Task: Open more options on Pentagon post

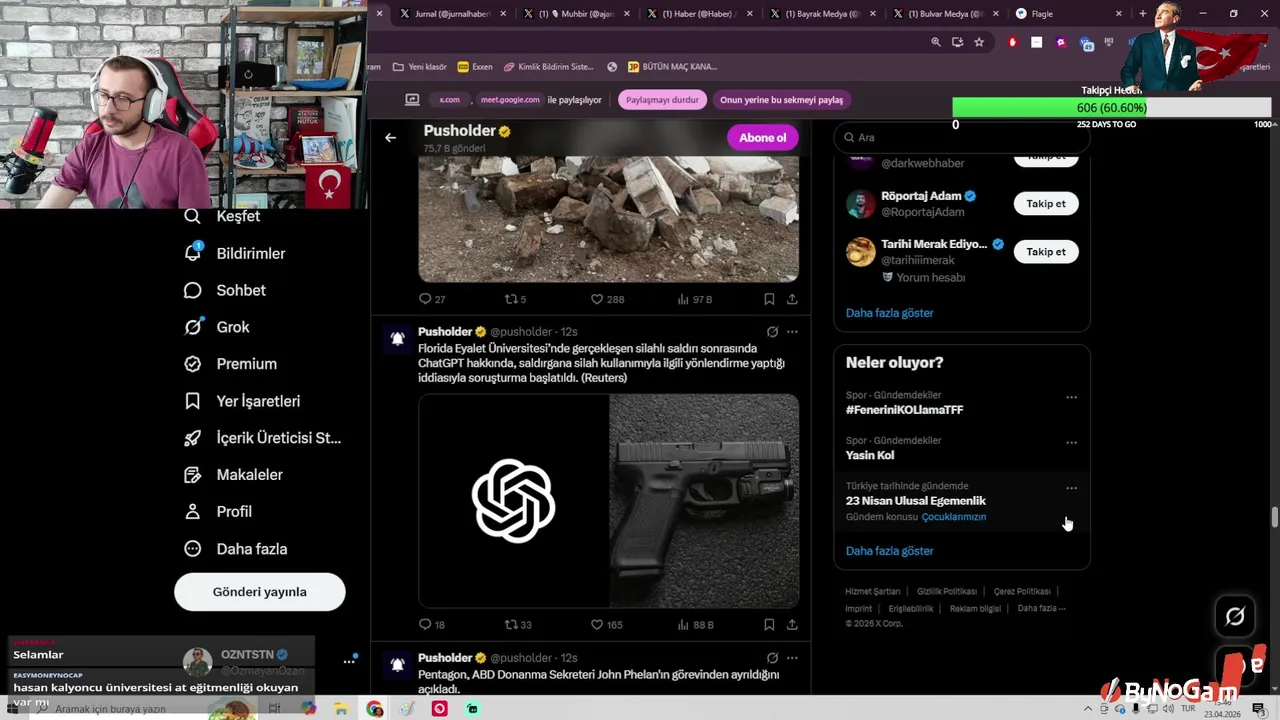Action: tap(792, 658)
